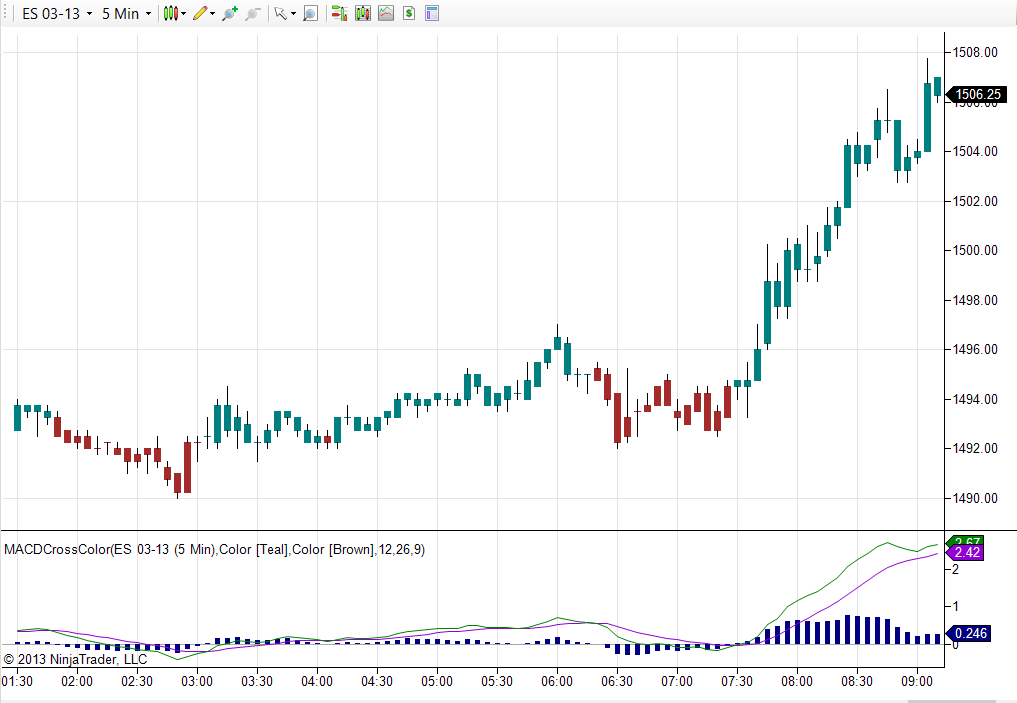Click the toolbar drag grip handle
Viewport: 1017px width, 703px height.
(x=5, y=13)
